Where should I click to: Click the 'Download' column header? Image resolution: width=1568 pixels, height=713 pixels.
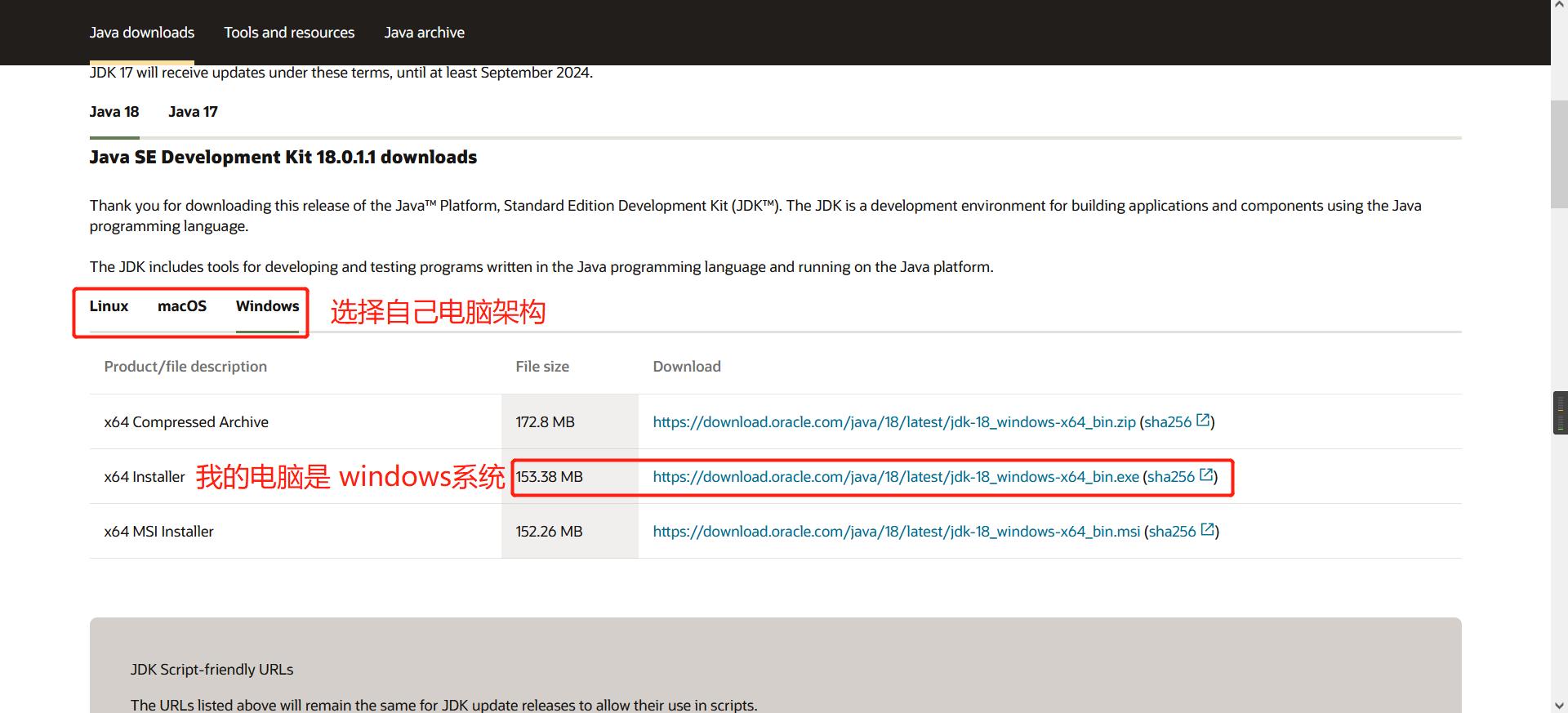click(x=687, y=367)
